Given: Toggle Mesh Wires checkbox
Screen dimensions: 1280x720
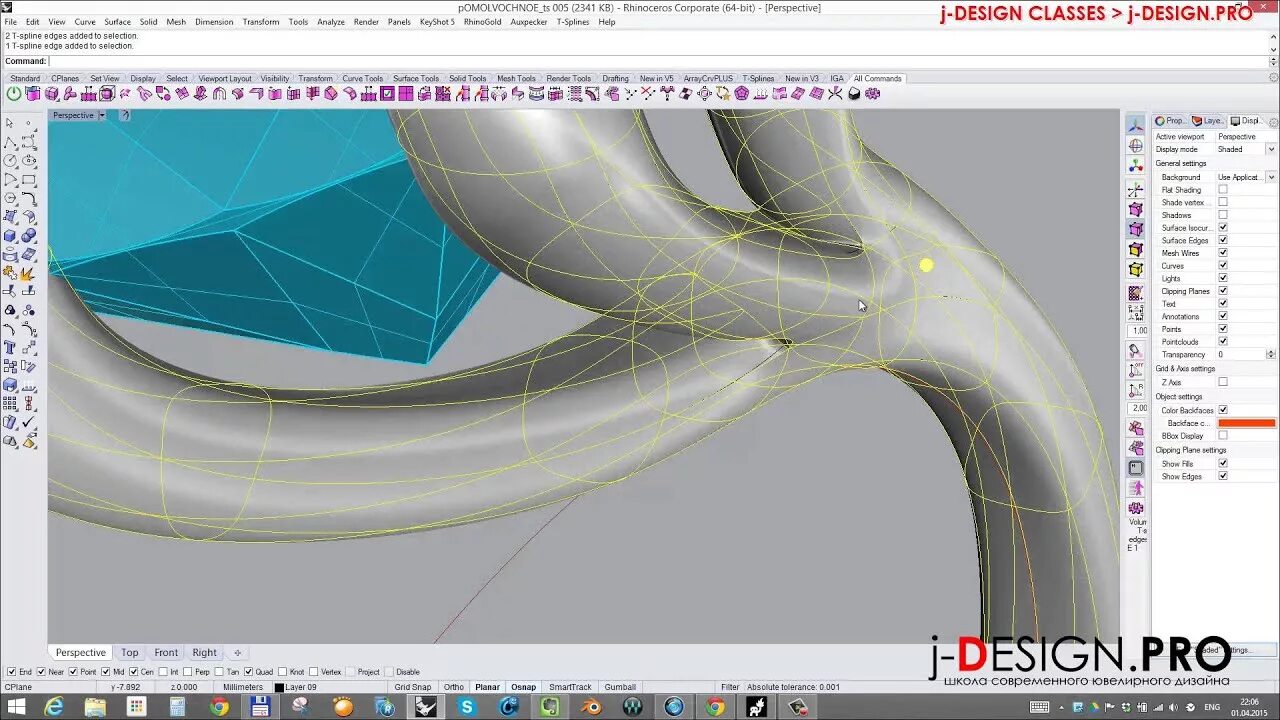Looking at the screenshot, I should [x=1222, y=253].
